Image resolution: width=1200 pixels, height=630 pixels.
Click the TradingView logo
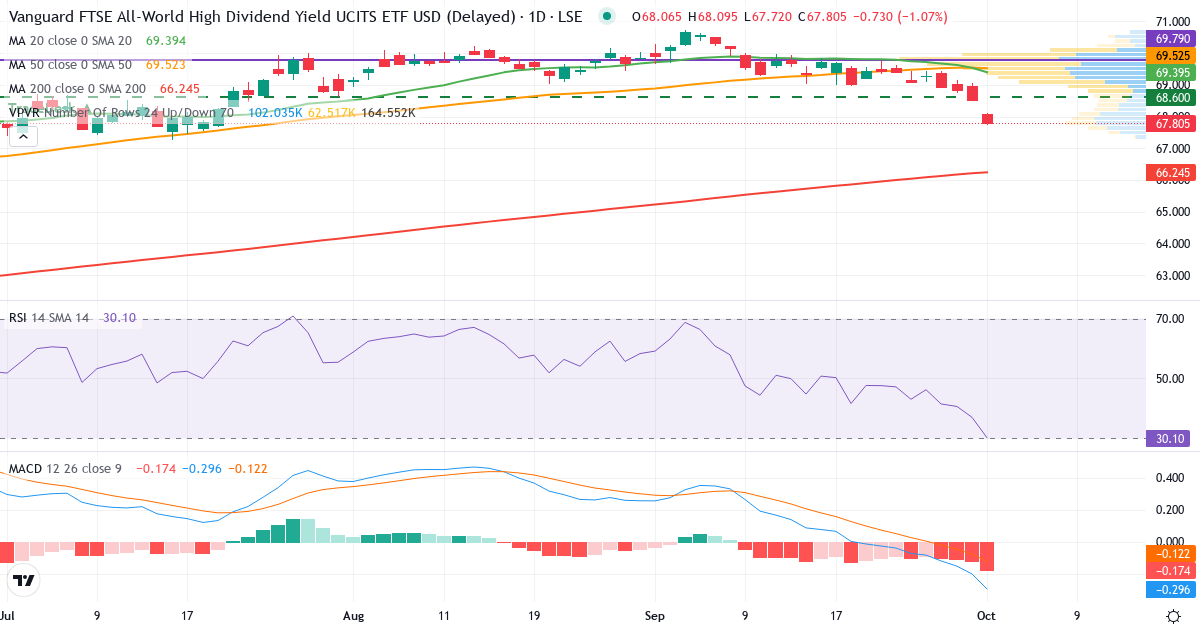(24, 579)
